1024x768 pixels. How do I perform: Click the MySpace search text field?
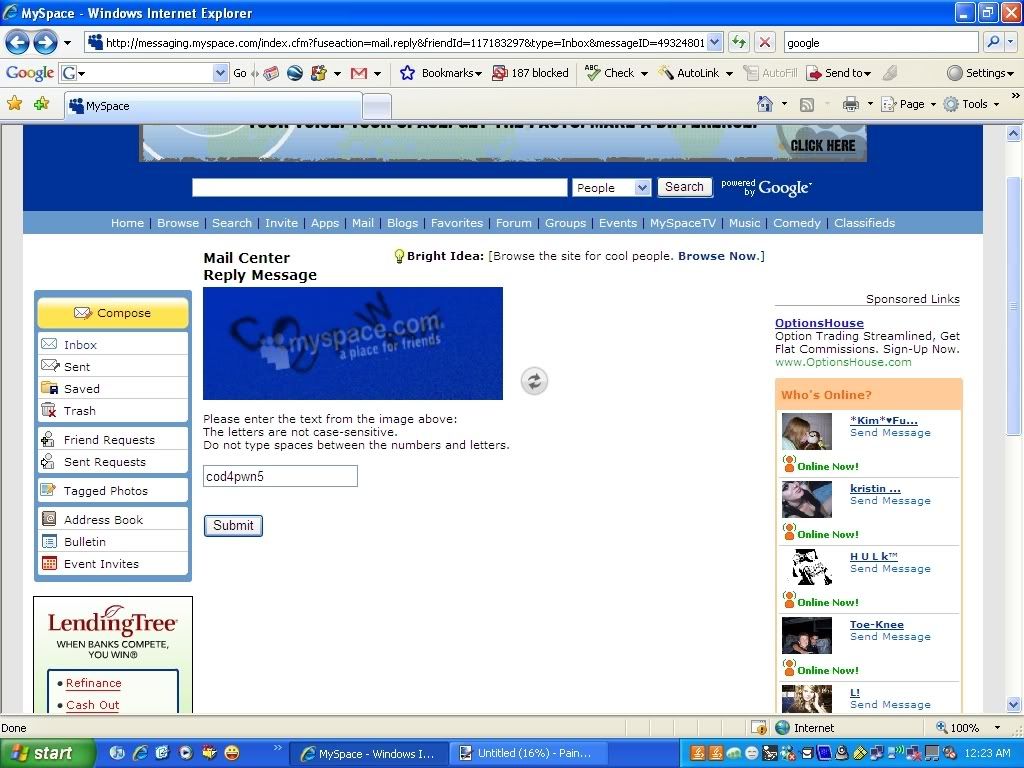click(379, 187)
